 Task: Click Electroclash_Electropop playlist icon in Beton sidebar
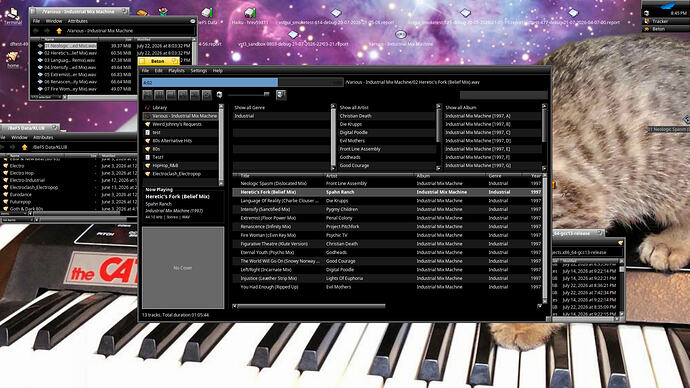pyautogui.click(x=147, y=174)
